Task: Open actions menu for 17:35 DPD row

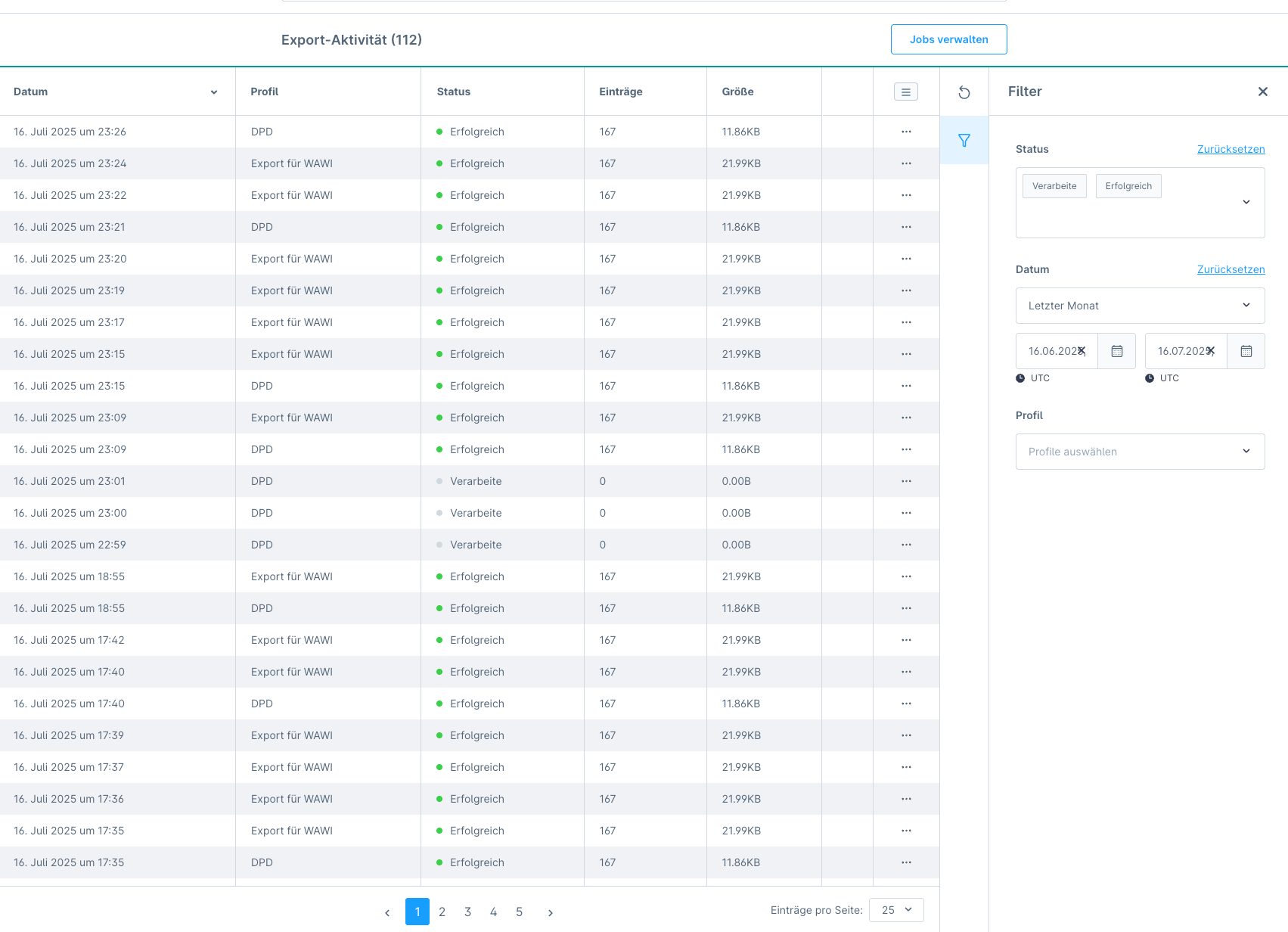Action: [x=906, y=862]
